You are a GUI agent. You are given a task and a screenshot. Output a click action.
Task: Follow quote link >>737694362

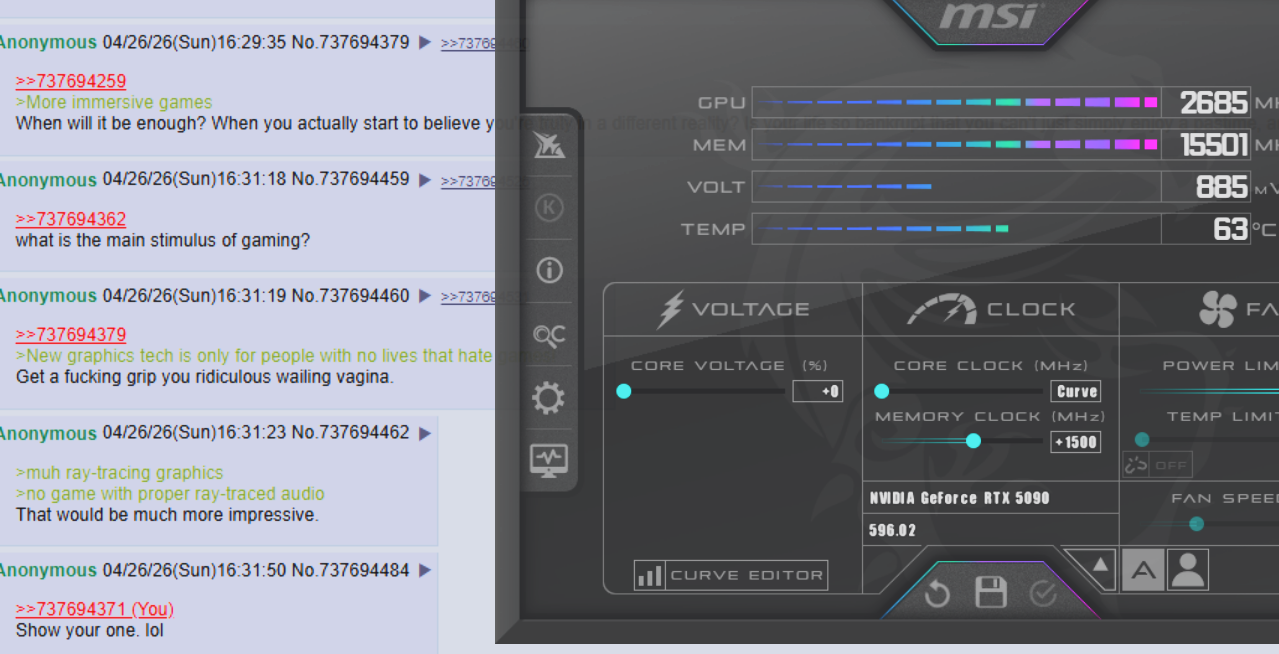71,219
